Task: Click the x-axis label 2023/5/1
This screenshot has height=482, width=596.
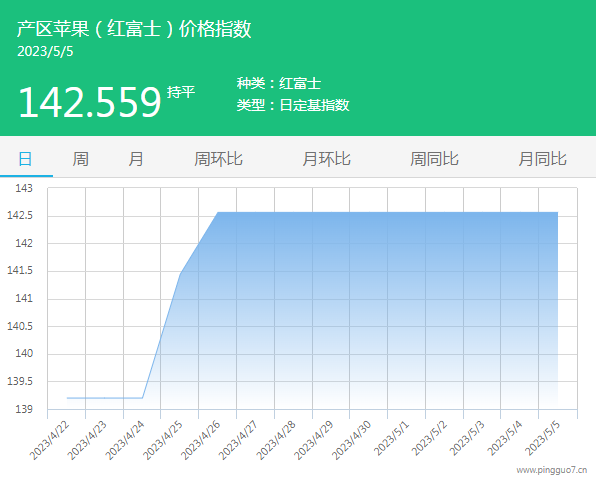Action: click(x=392, y=438)
